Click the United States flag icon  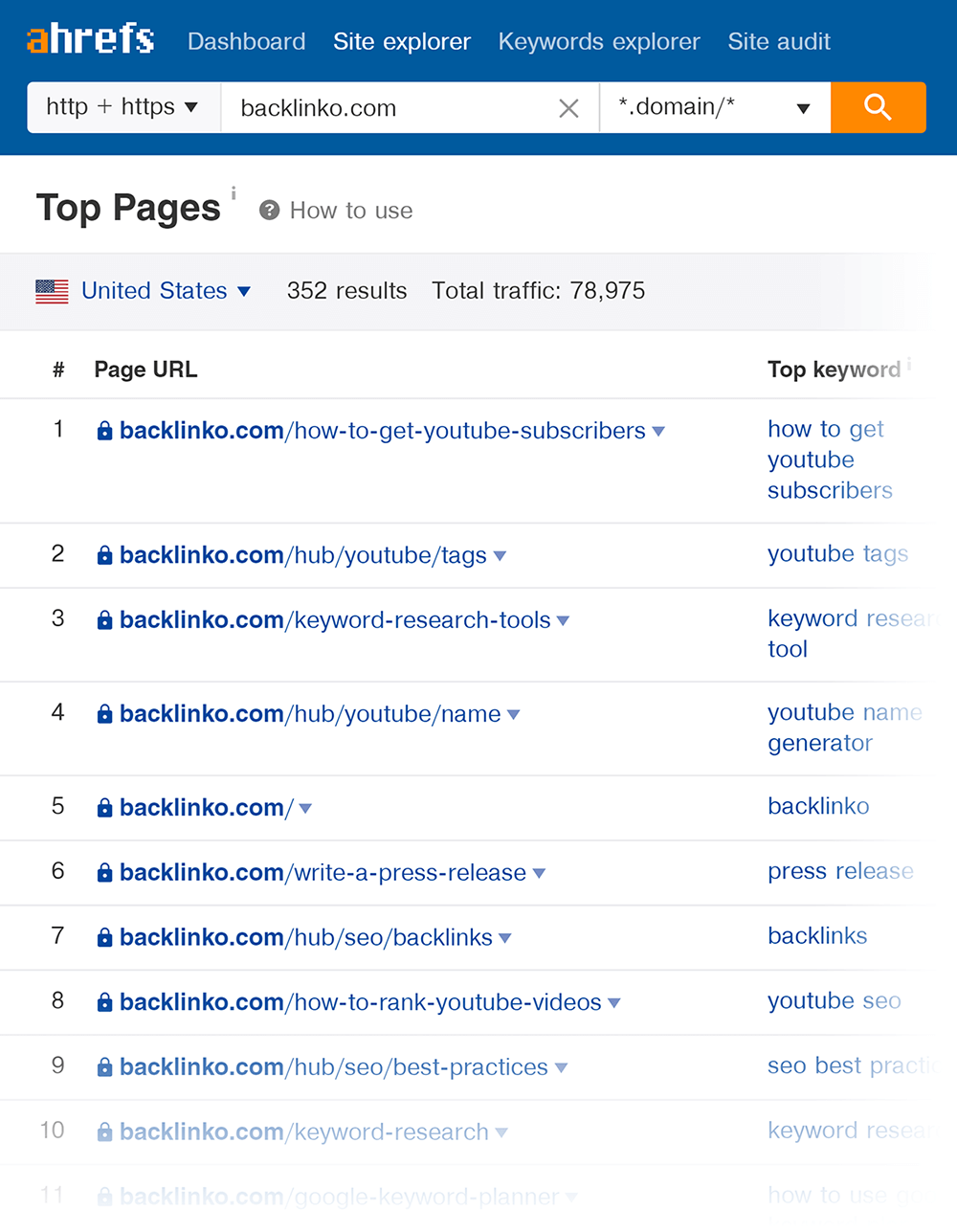52,291
